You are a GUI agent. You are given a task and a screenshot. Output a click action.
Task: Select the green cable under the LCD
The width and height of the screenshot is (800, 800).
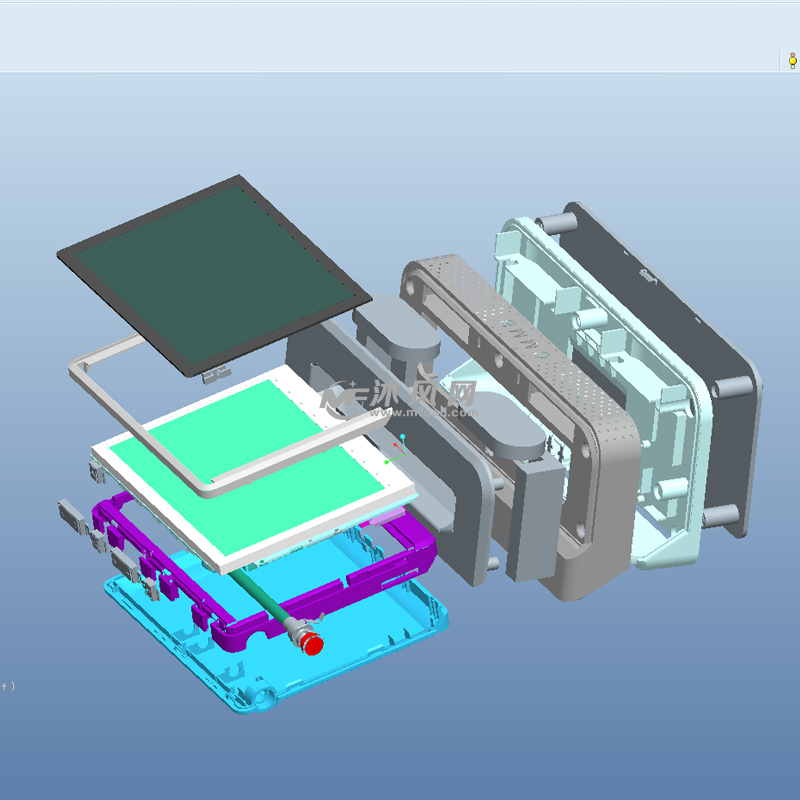pyautogui.click(x=259, y=596)
